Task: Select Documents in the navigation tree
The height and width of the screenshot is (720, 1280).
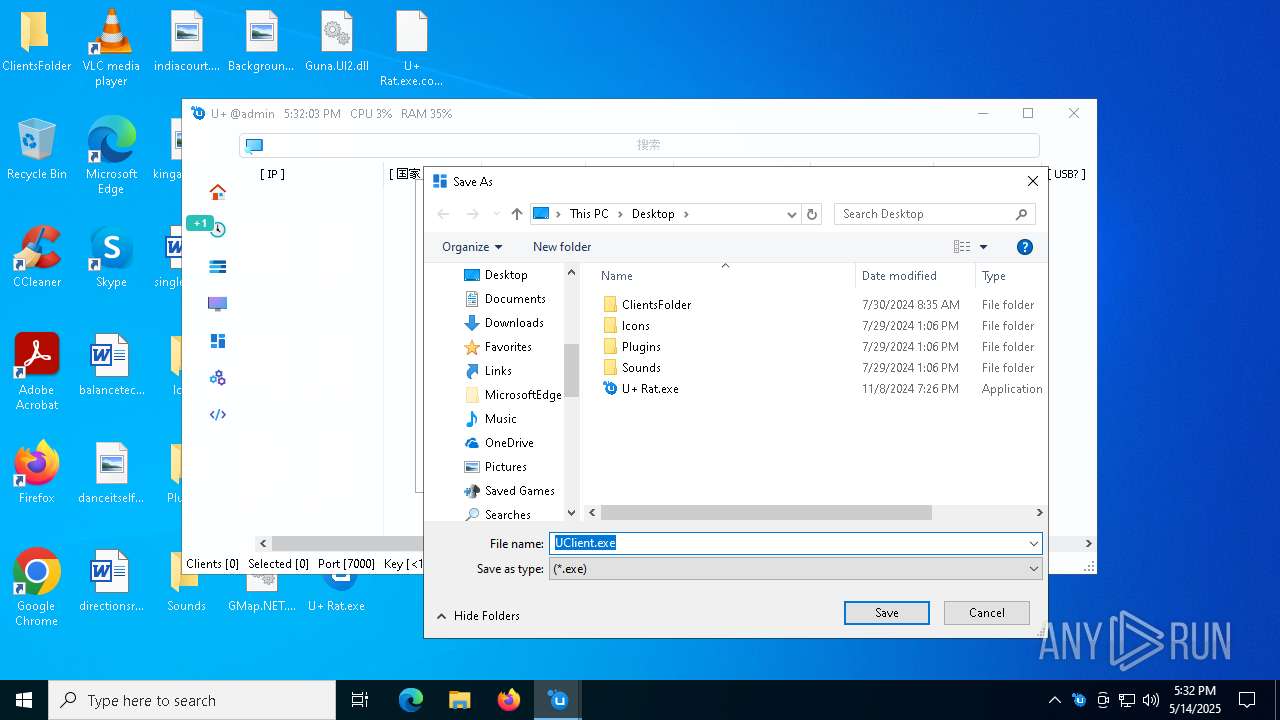Action: point(515,299)
